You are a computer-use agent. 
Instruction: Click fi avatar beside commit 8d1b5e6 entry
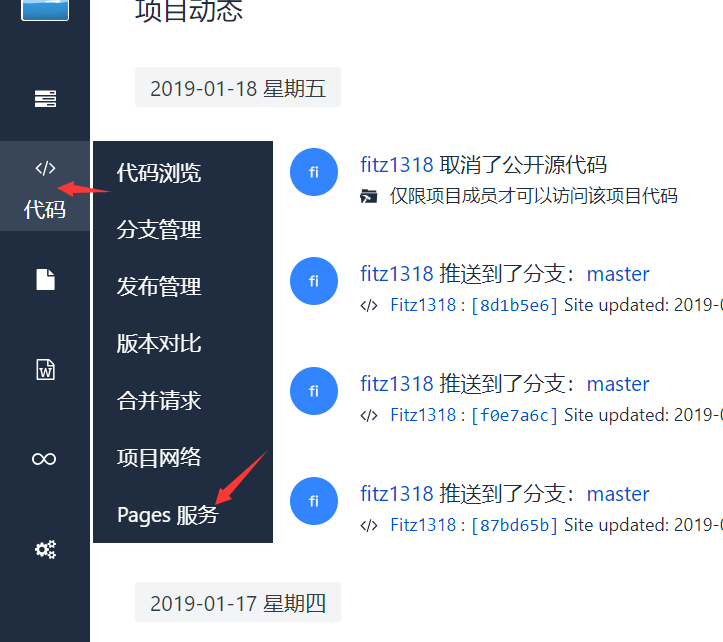pyautogui.click(x=314, y=281)
